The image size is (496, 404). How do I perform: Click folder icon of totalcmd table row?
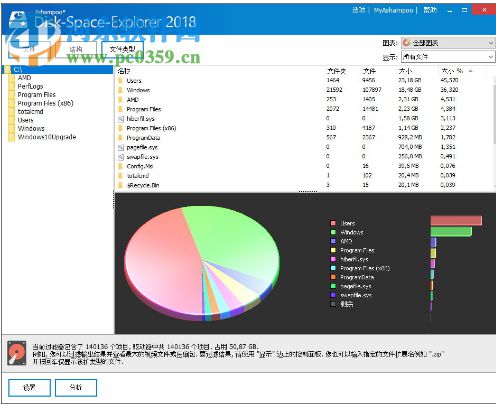121,176
